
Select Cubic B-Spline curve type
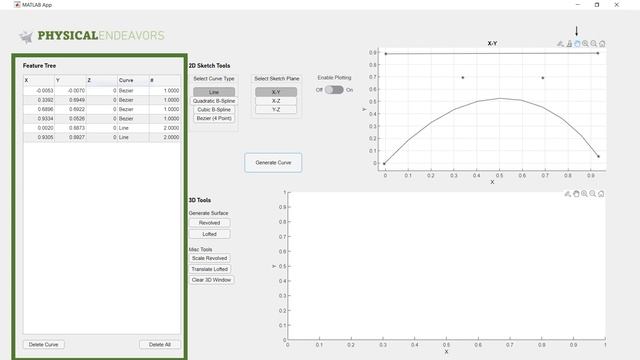(x=214, y=109)
